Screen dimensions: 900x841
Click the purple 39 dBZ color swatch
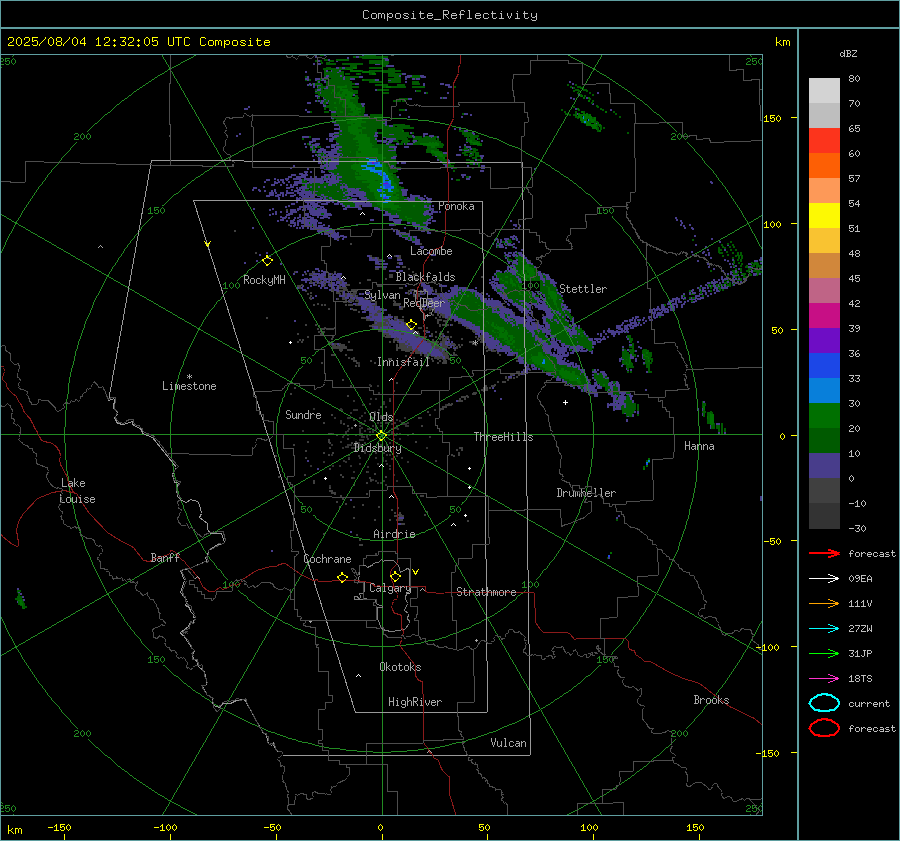pos(824,340)
